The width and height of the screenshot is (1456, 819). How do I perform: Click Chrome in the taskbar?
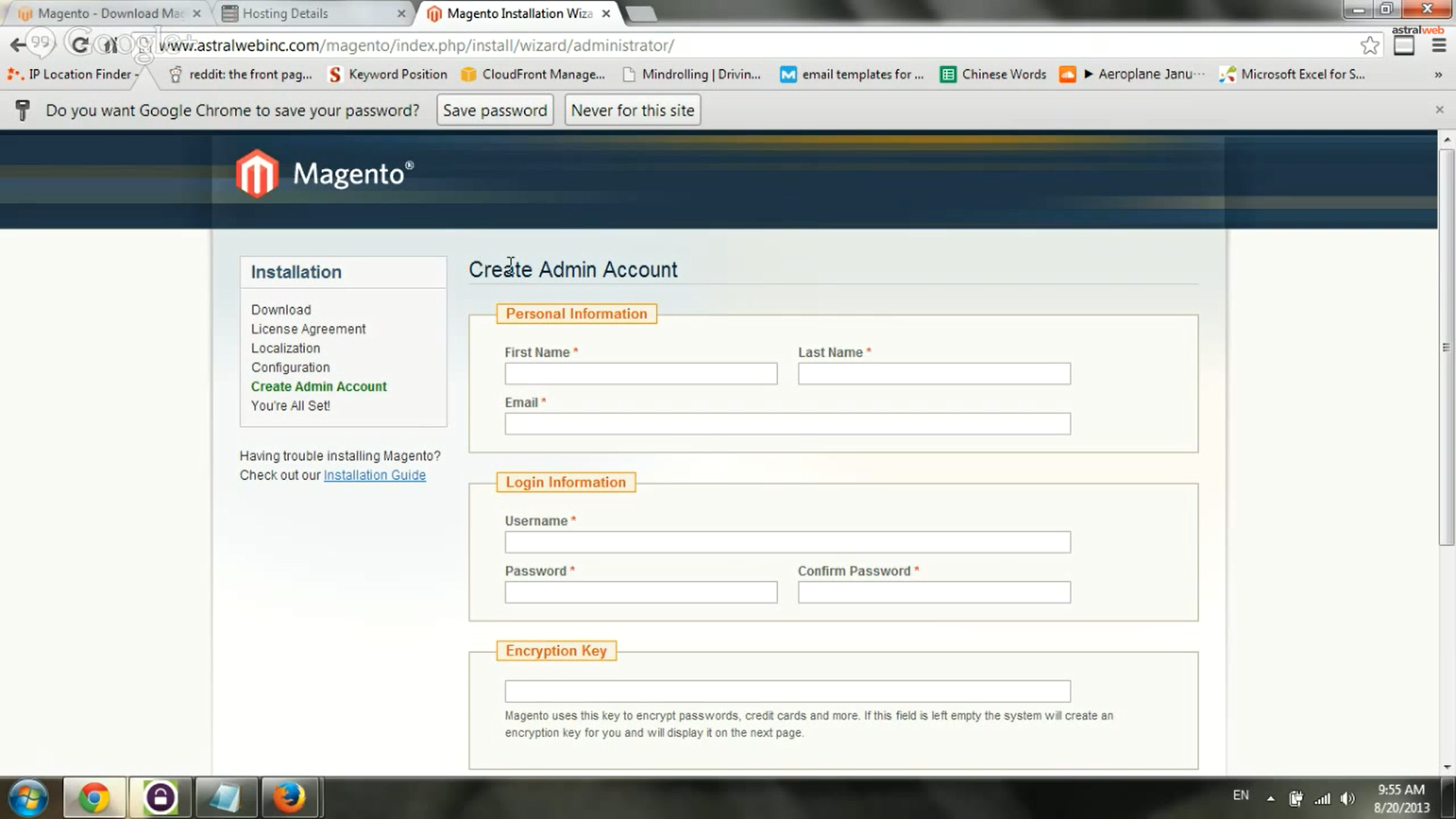(x=94, y=799)
